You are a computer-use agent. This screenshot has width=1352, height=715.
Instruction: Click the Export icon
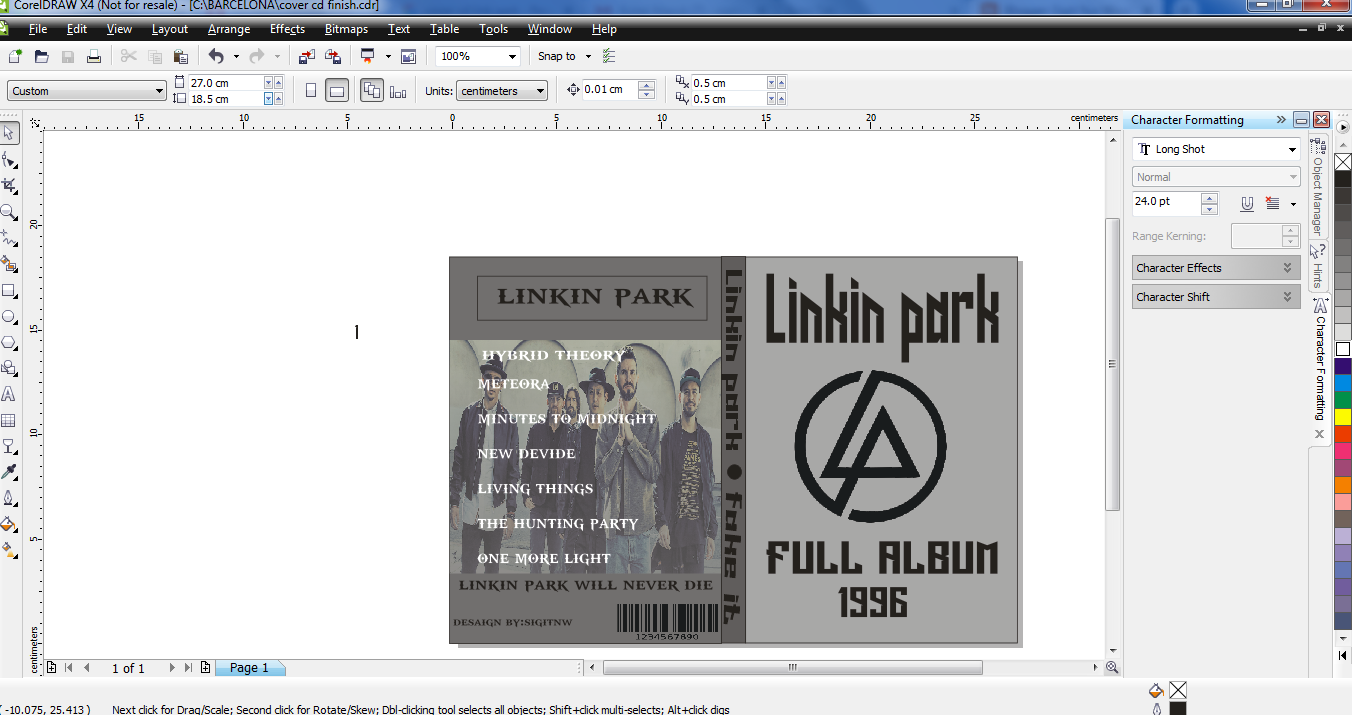(332, 56)
